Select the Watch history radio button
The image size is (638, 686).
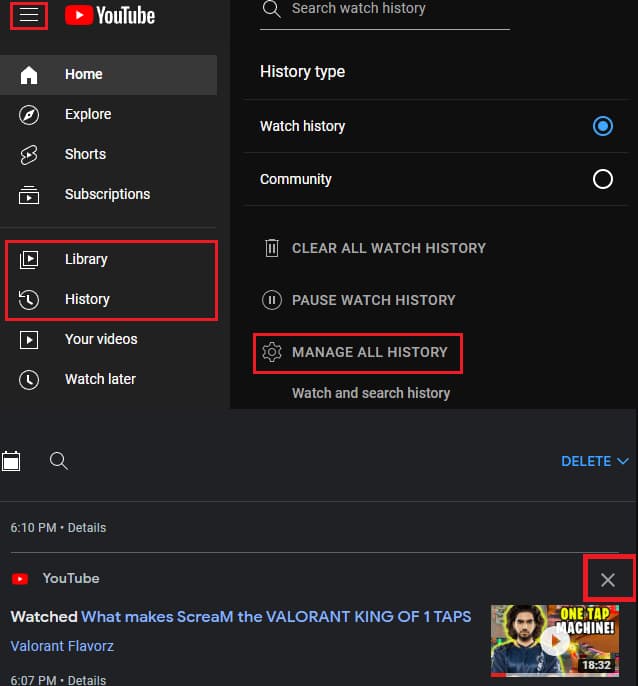click(x=603, y=126)
